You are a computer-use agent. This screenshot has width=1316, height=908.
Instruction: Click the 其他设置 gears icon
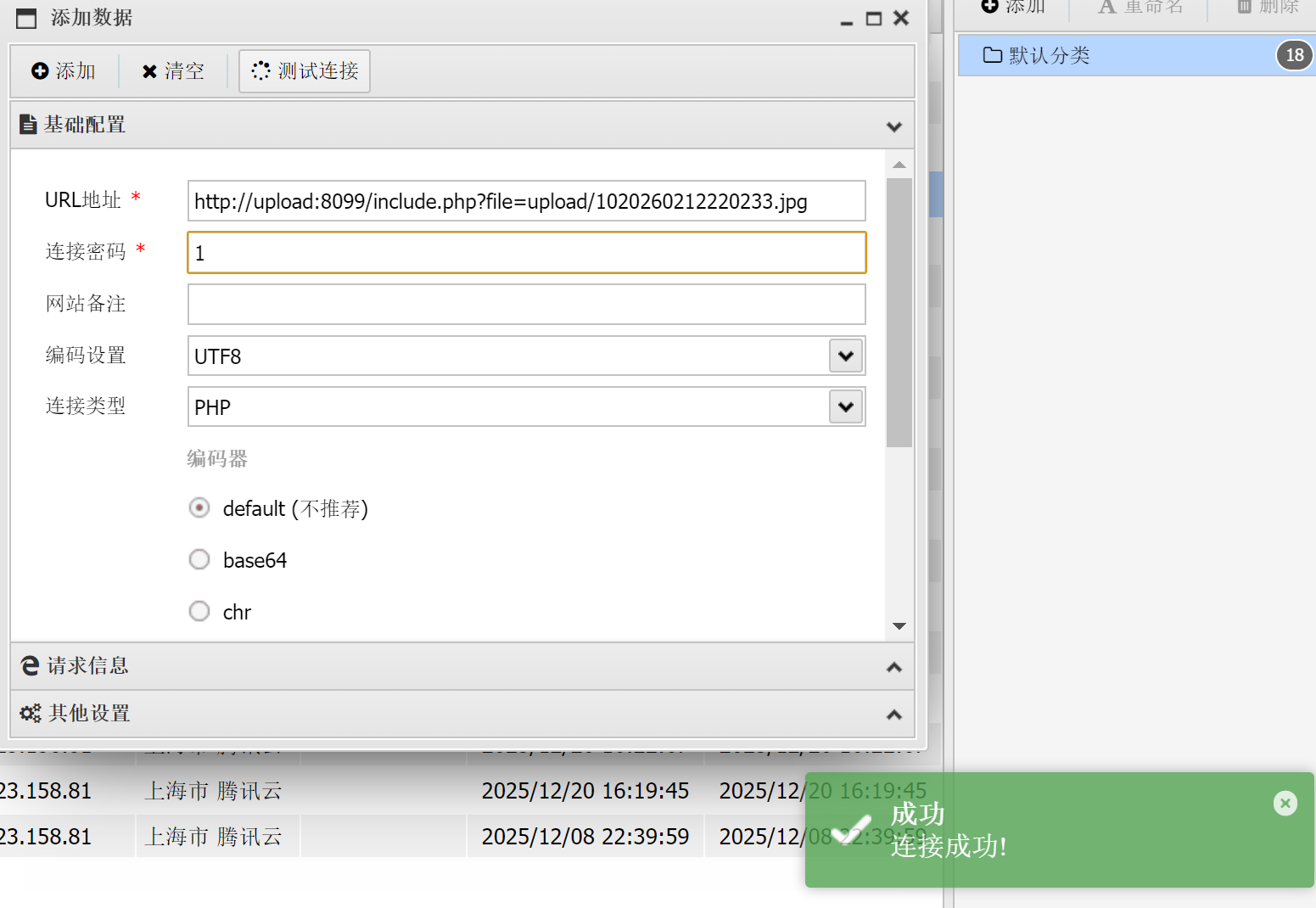coord(31,714)
